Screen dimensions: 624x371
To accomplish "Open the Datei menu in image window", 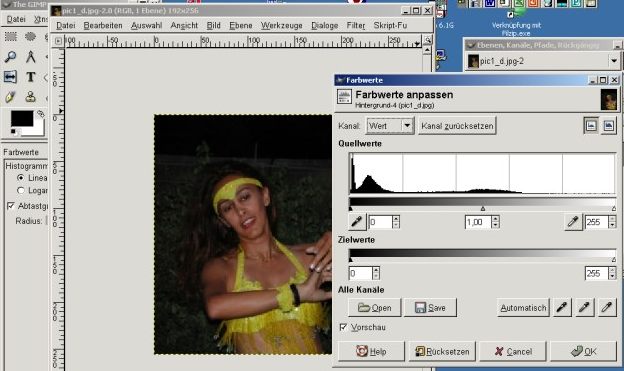I will coord(66,25).
